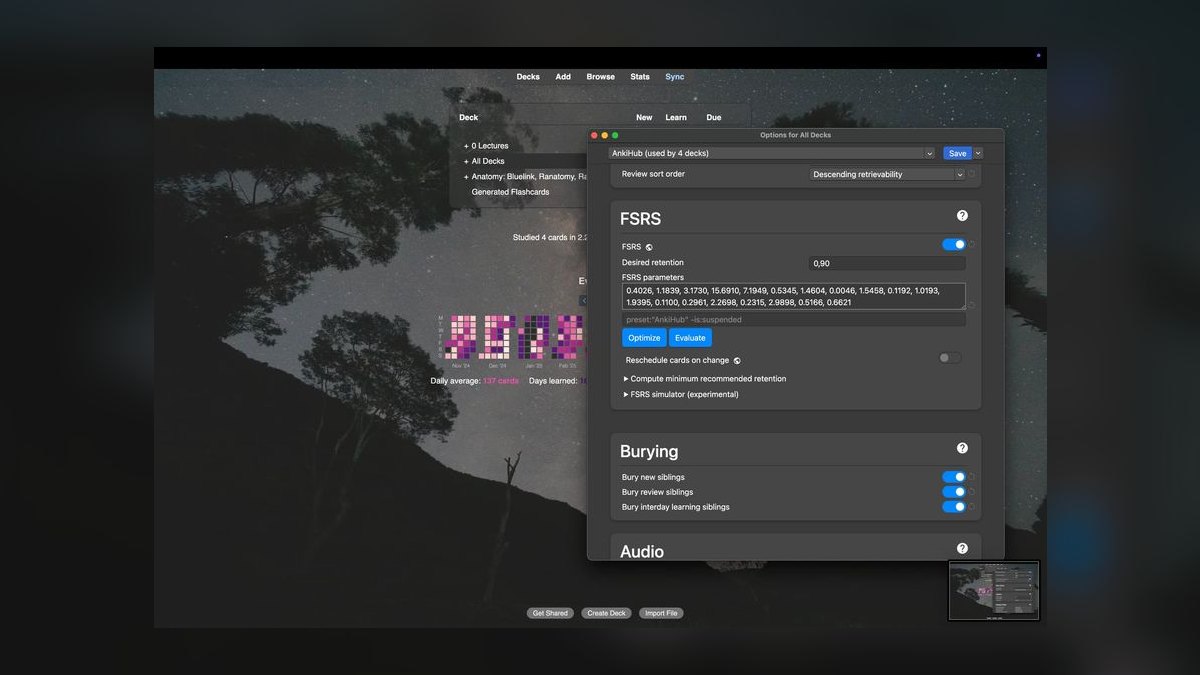Click inside the FSRS parameters text box

tap(794, 296)
